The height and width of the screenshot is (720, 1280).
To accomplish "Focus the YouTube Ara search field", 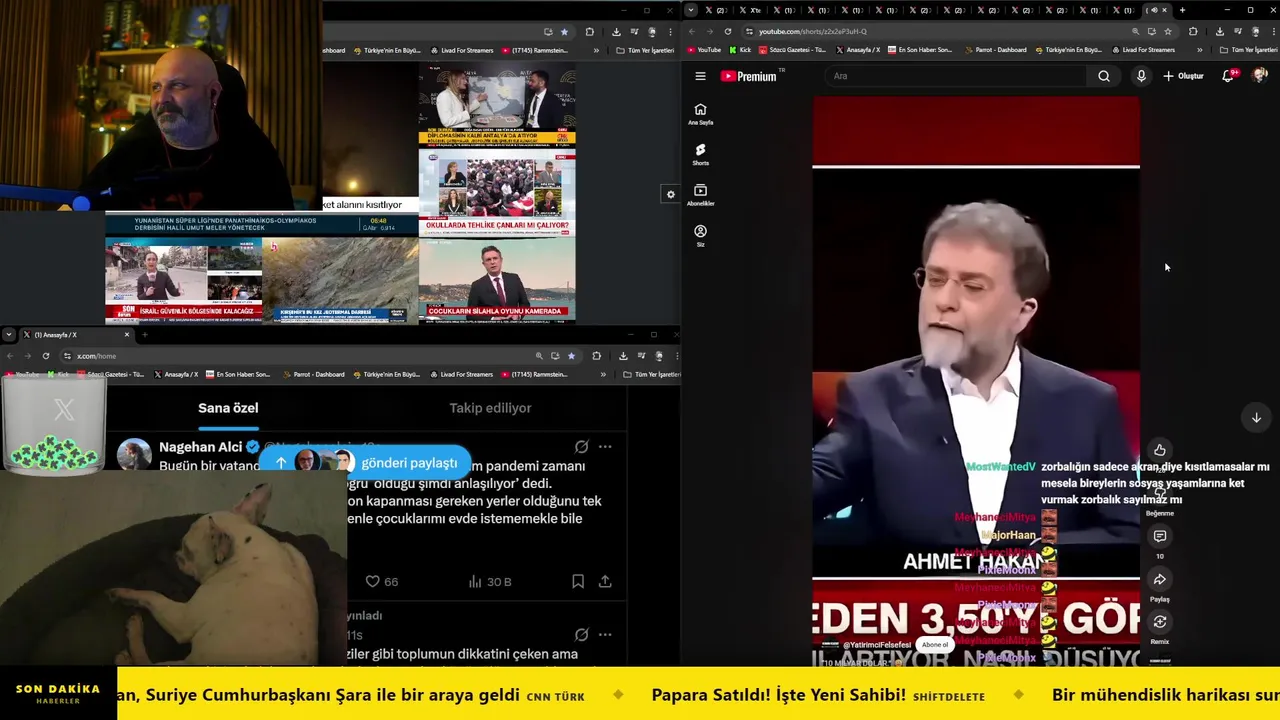I will coord(955,76).
